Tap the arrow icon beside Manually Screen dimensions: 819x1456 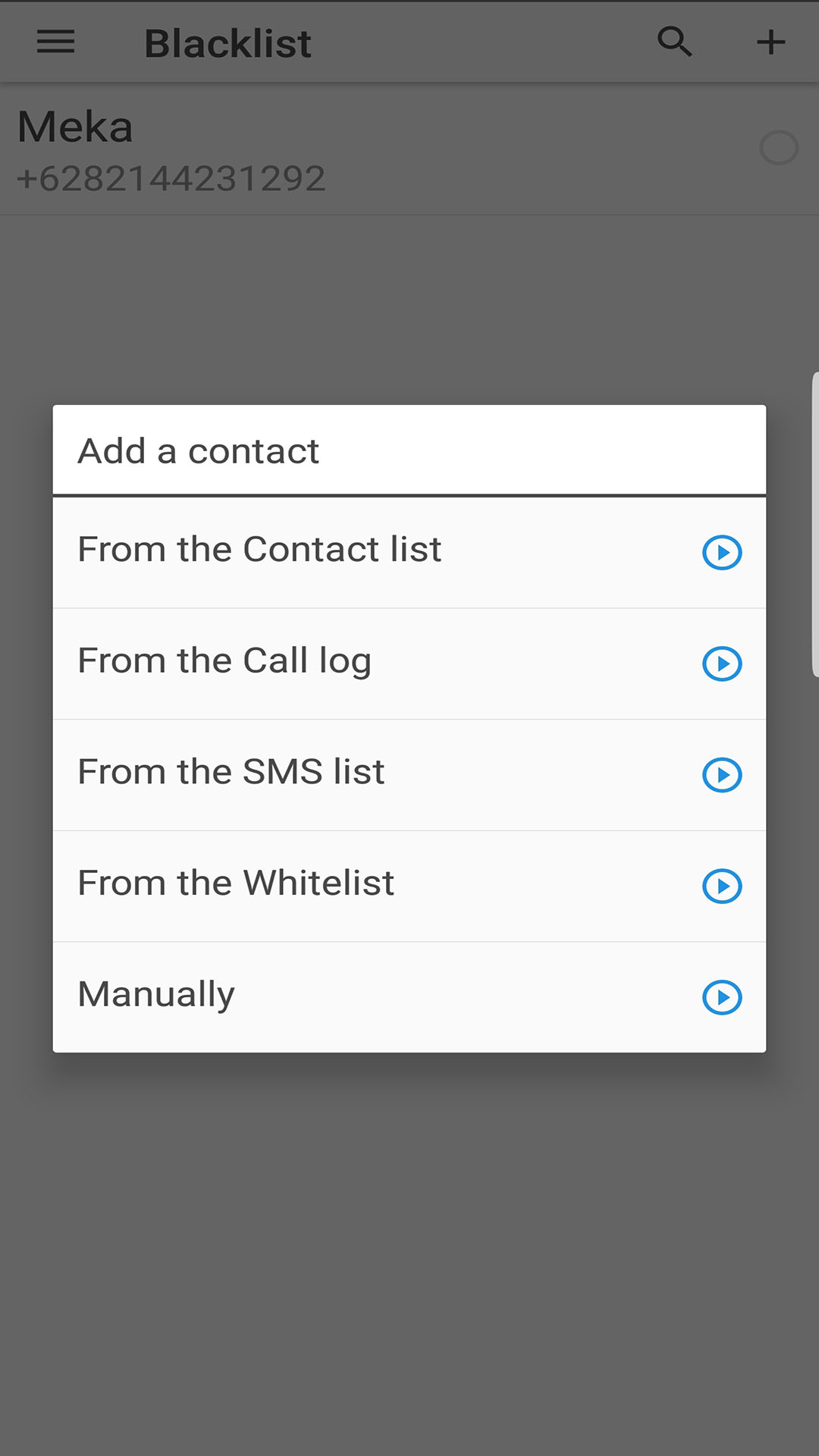click(x=721, y=997)
